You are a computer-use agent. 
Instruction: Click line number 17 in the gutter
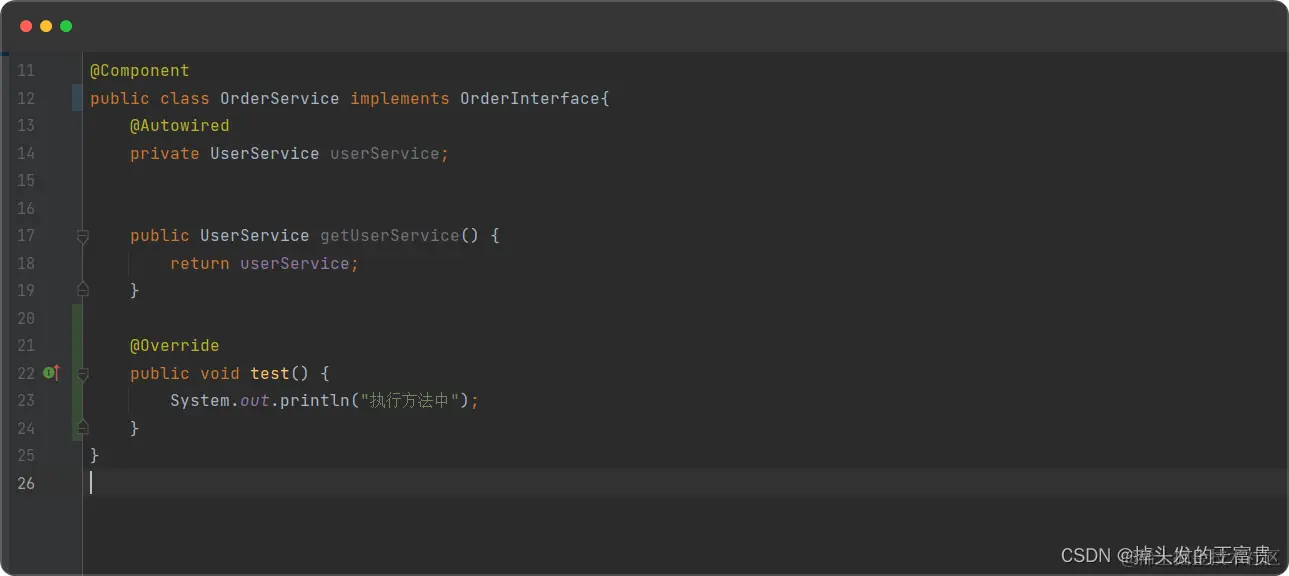point(26,236)
